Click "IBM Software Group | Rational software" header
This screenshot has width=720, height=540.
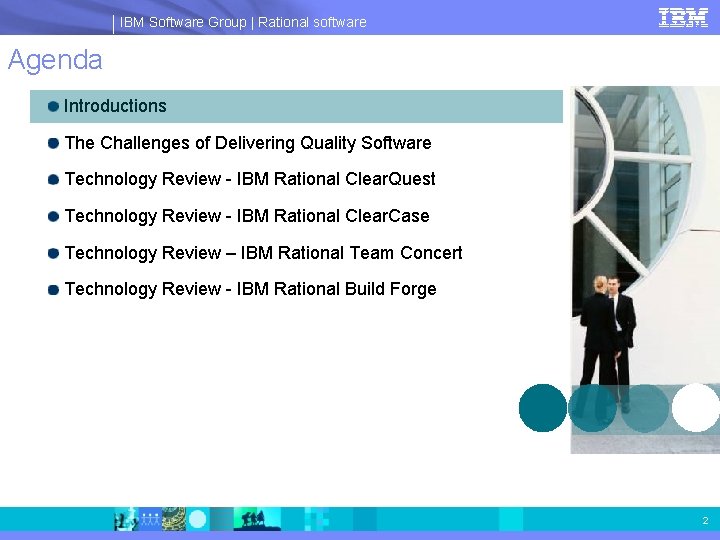pos(243,22)
